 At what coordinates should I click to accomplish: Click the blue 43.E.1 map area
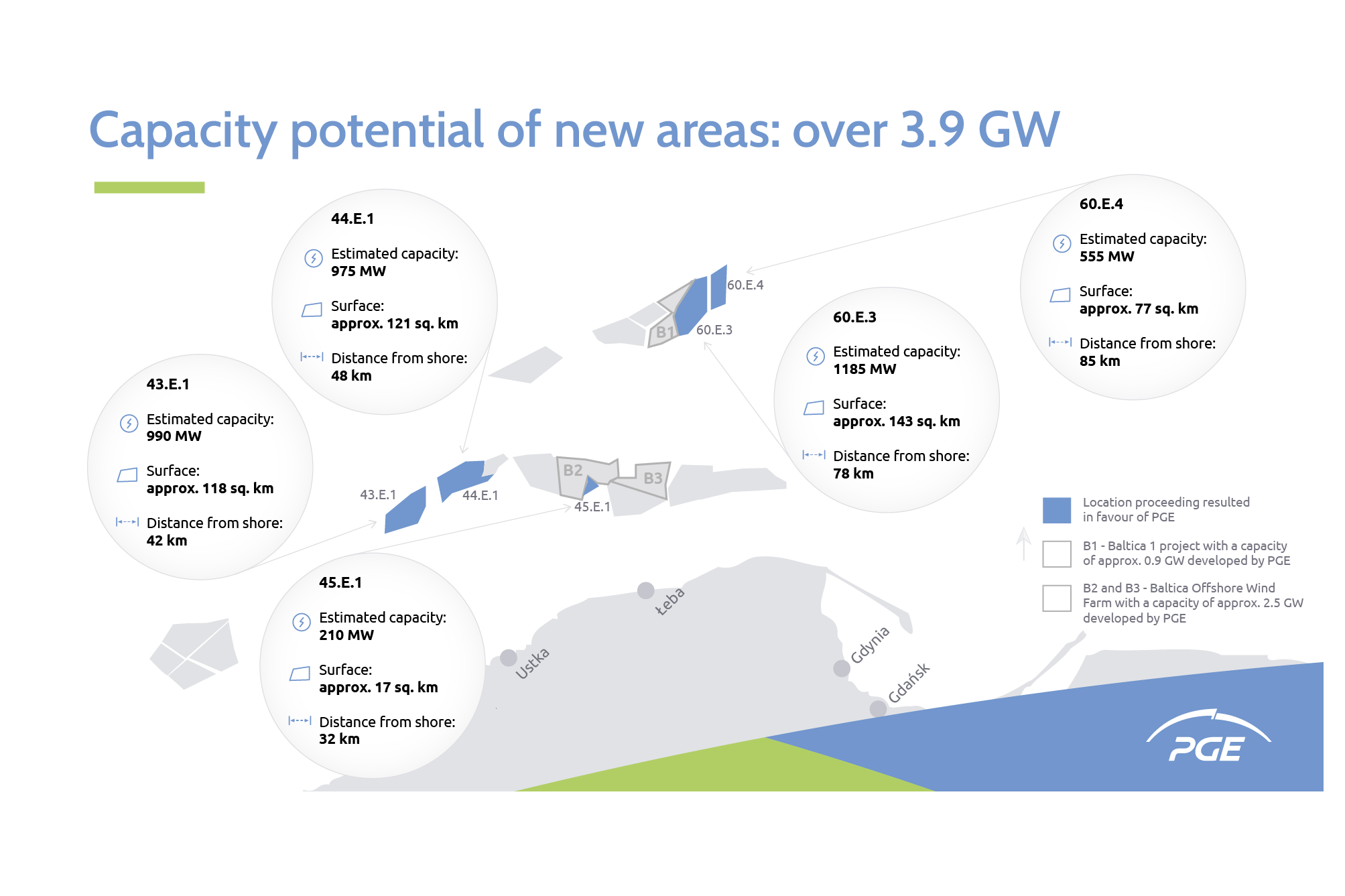(x=406, y=511)
